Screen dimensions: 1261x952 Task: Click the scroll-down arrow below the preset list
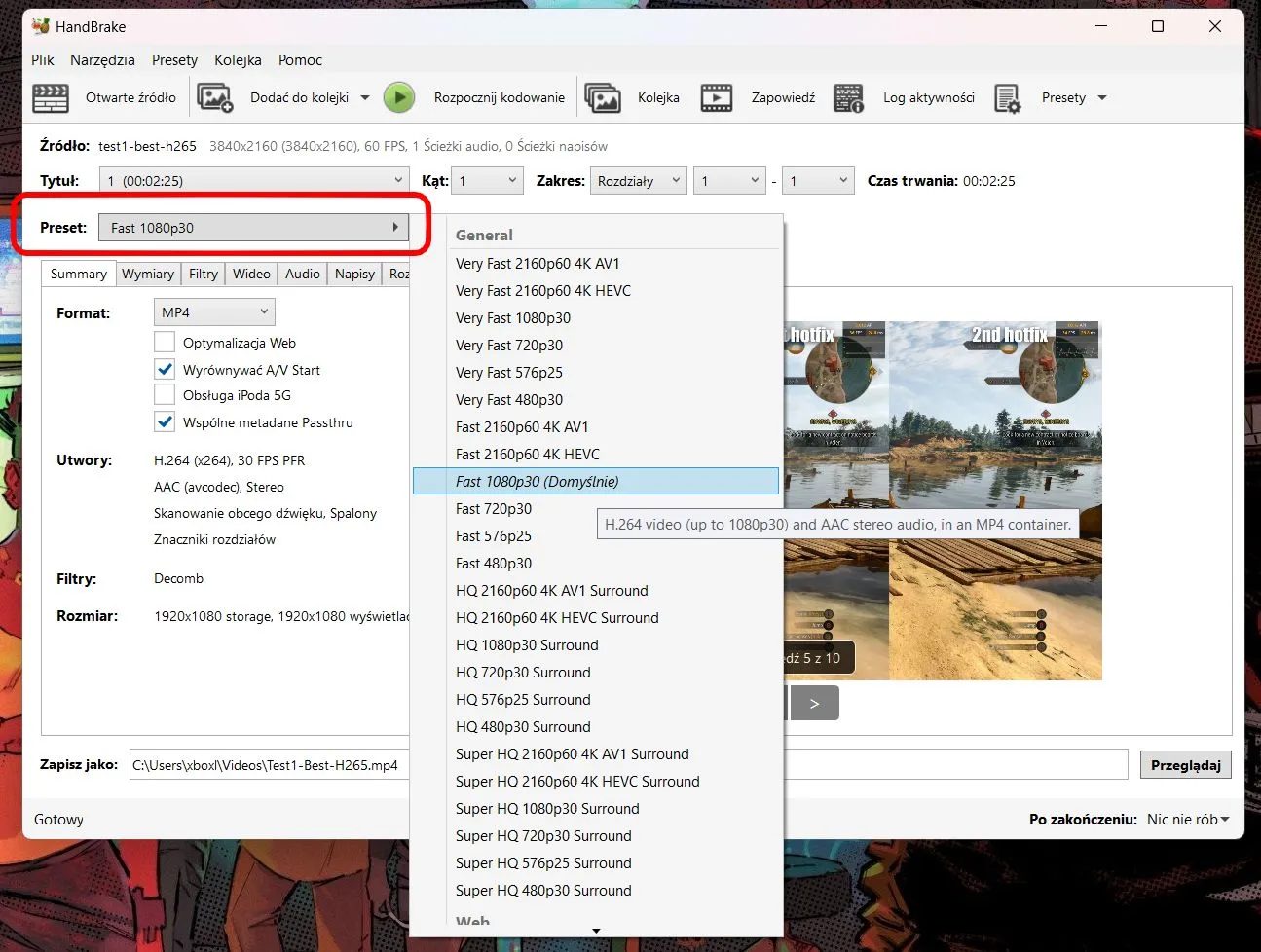pos(596,931)
